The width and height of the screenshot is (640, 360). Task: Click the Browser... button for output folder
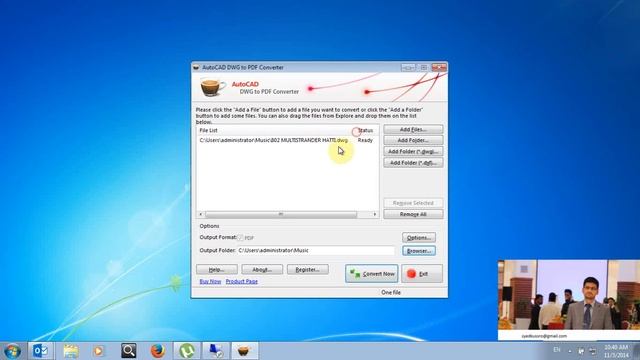point(419,251)
